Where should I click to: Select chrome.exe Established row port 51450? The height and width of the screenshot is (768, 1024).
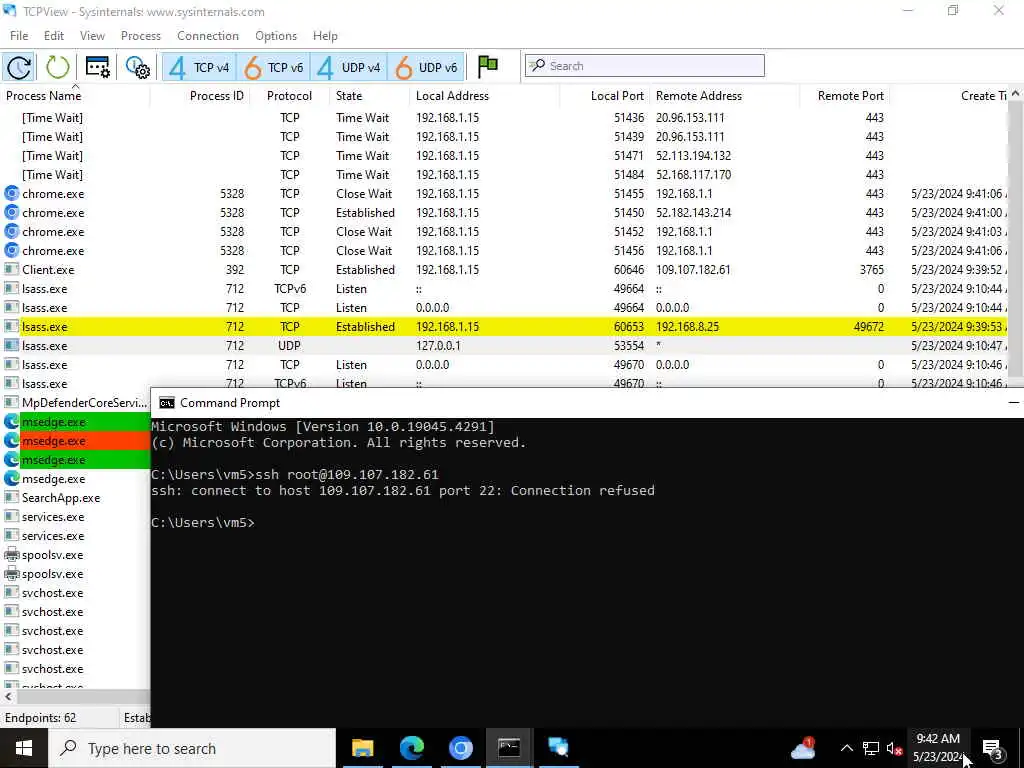tap(504, 213)
